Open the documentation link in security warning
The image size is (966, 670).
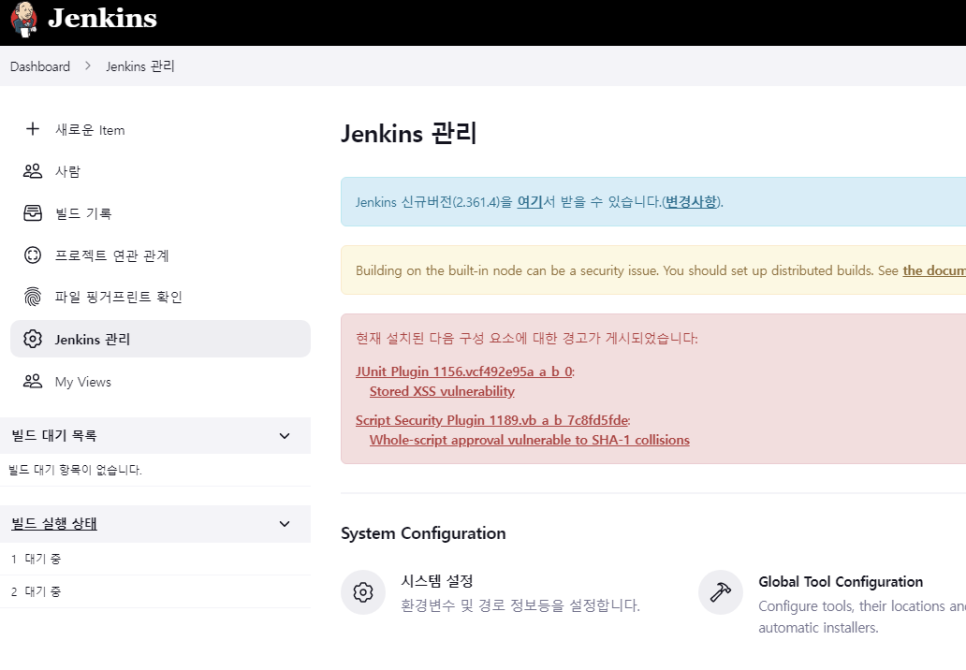(934, 270)
